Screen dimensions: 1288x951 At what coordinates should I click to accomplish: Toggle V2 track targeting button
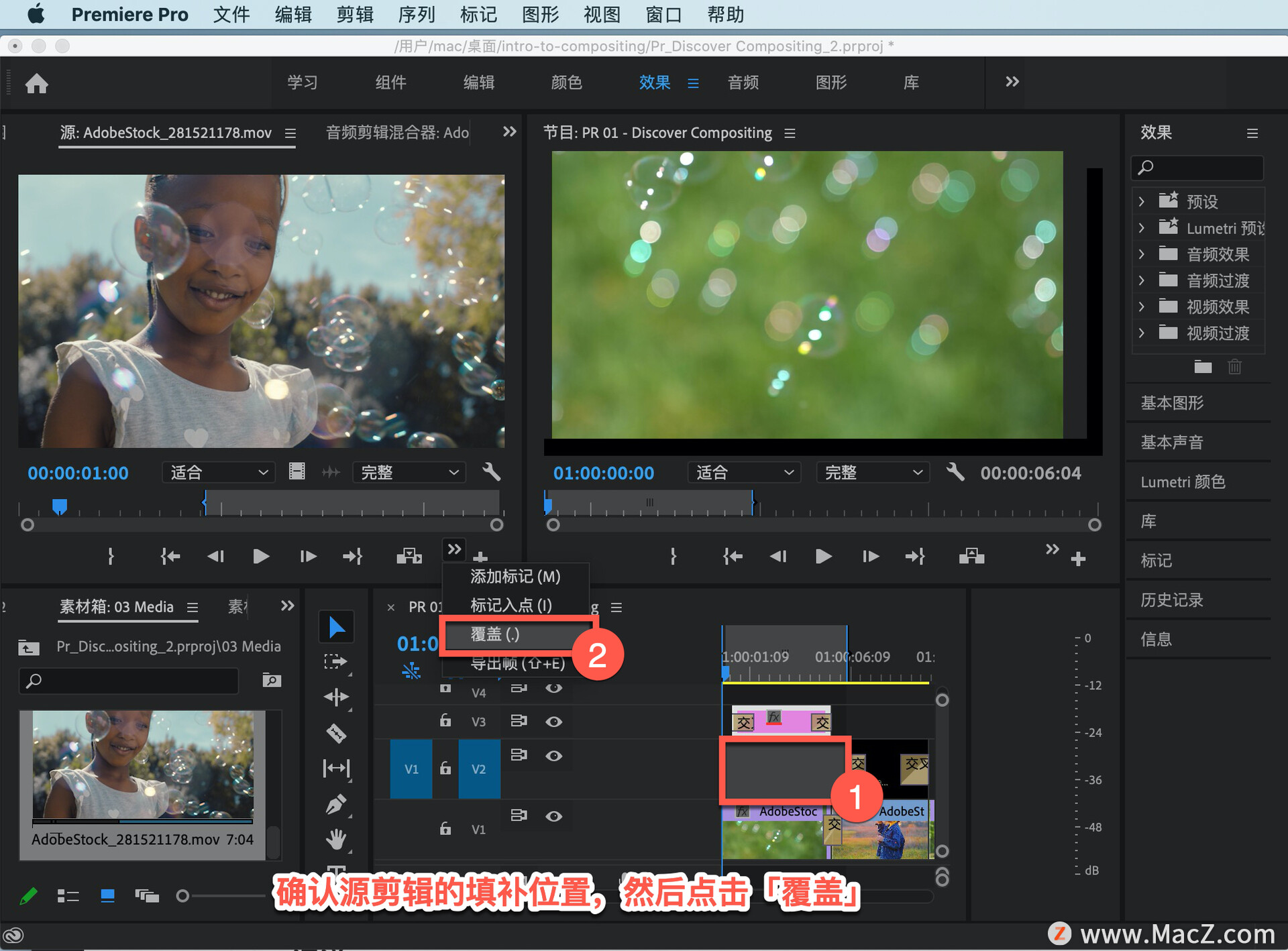[x=479, y=769]
